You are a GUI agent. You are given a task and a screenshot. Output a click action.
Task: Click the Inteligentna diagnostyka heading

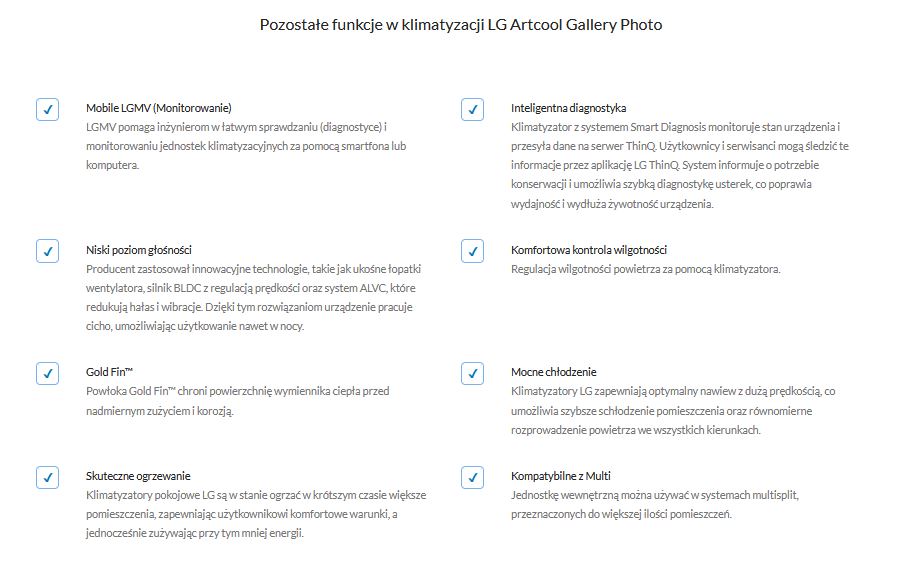pos(568,107)
